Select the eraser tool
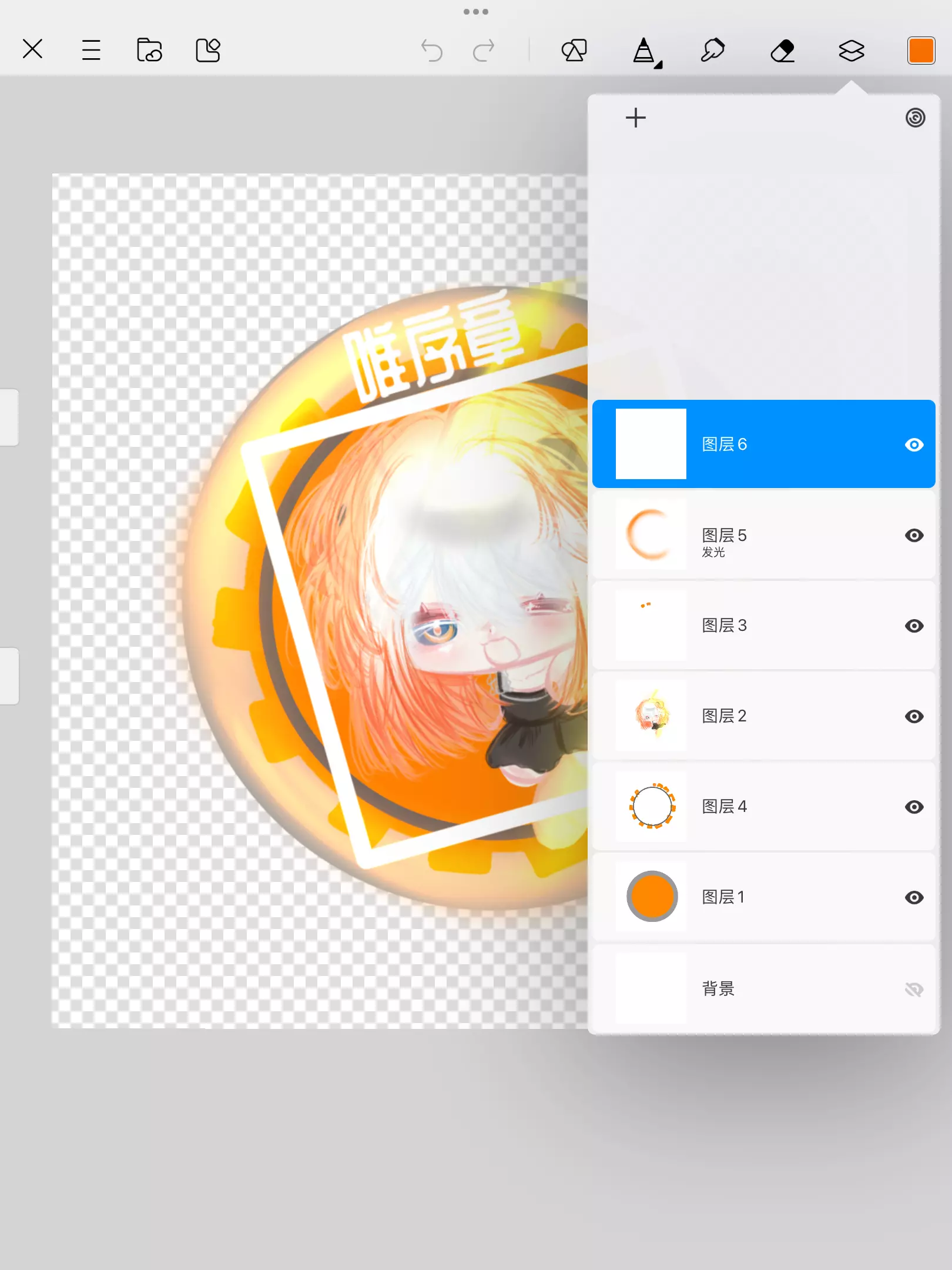The width and height of the screenshot is (952, 1270). [782, 51]
